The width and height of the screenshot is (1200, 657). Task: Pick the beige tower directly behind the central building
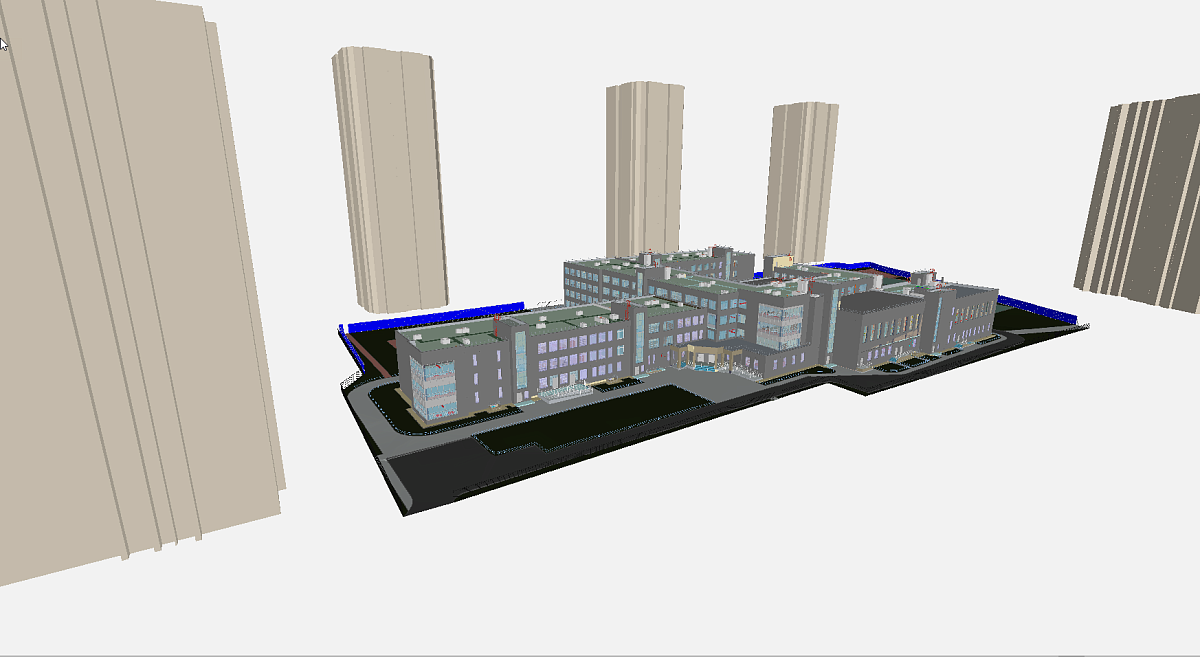645,170
